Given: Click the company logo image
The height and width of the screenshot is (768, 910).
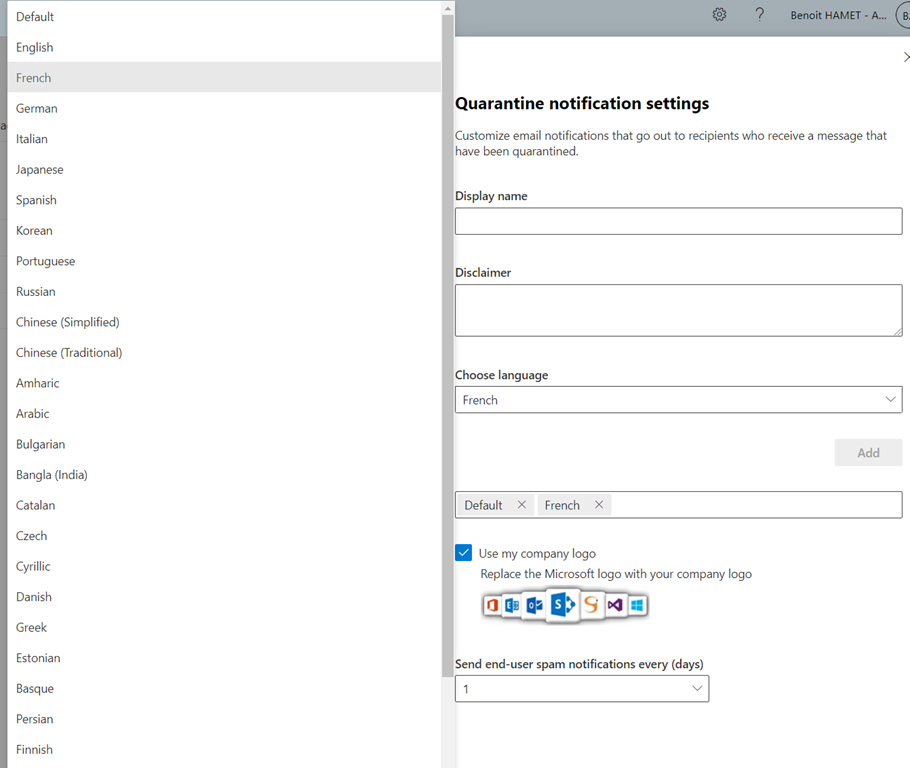Looking at the screenshot, I should click(x=565, y=605).
